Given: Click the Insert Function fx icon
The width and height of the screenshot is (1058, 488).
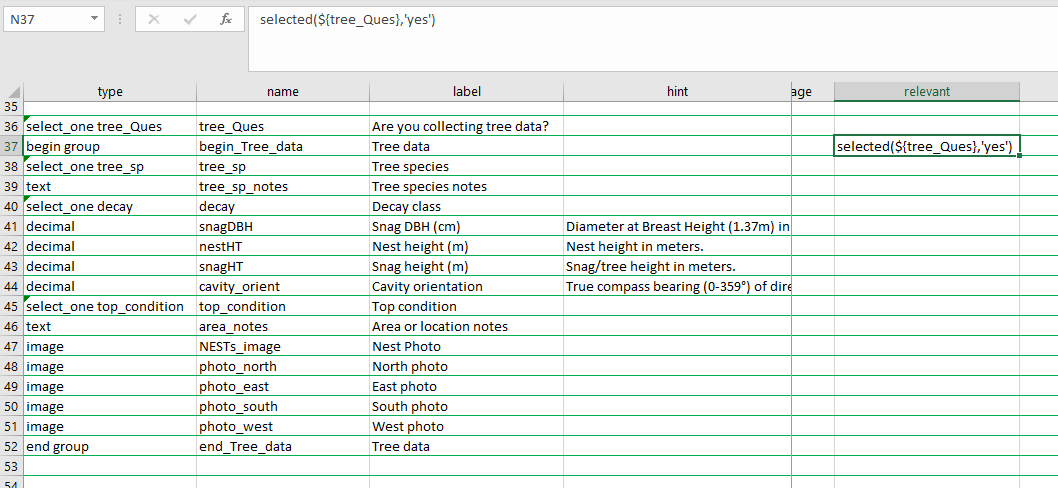Looking at the screenshot, I should click(226, 19).
